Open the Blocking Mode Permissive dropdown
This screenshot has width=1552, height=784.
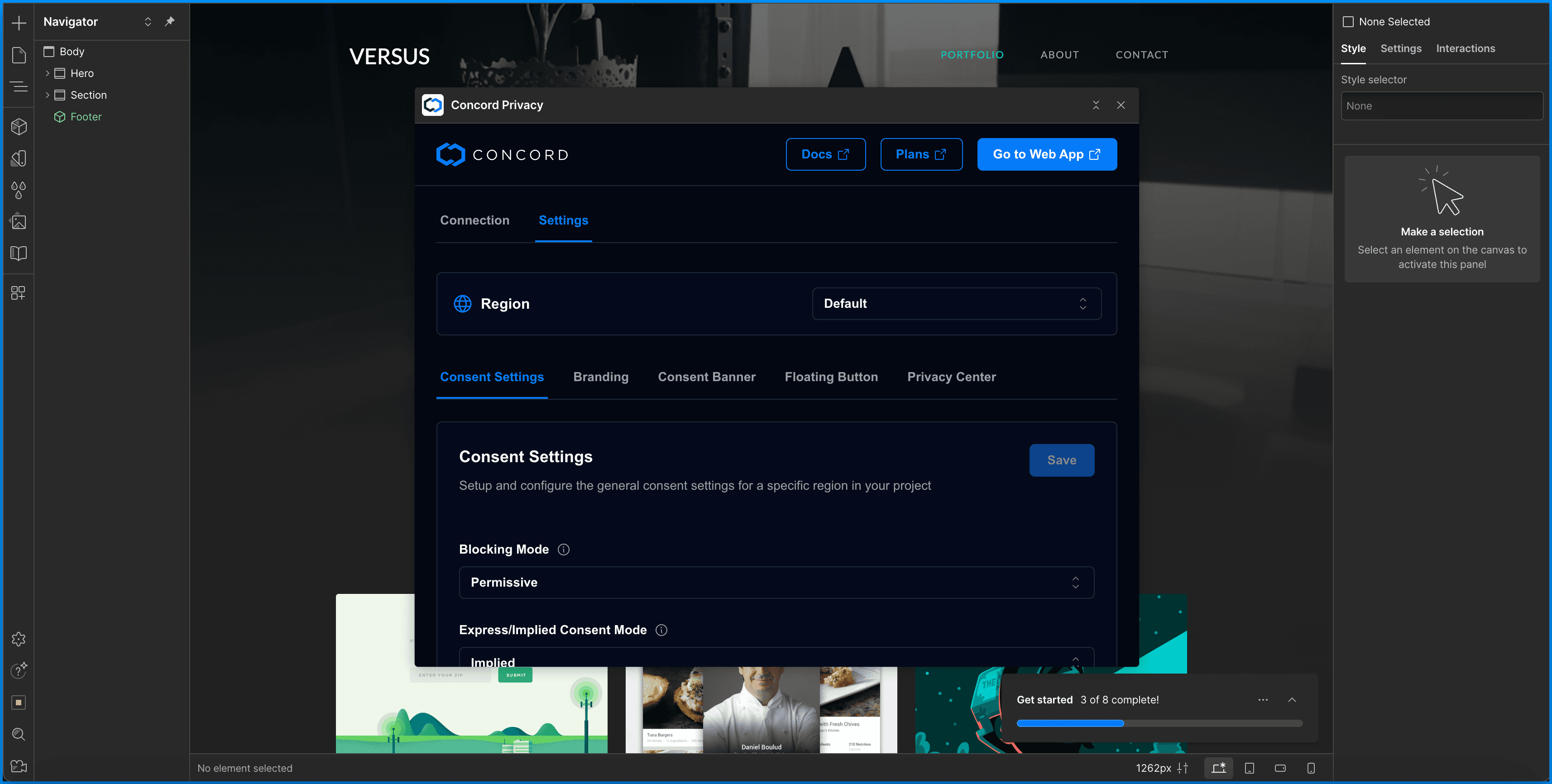point(776,582)
